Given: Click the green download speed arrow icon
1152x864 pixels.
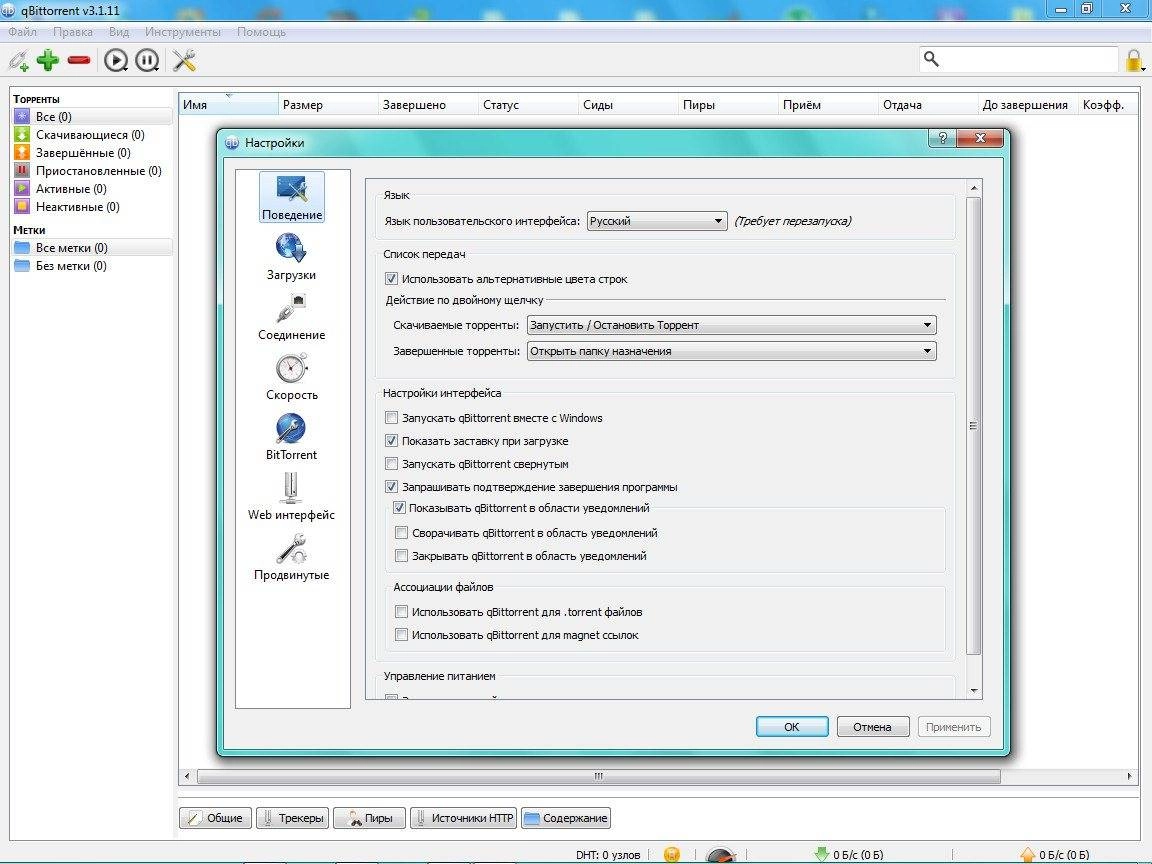Looking at the screenshot, I should 821,854.
